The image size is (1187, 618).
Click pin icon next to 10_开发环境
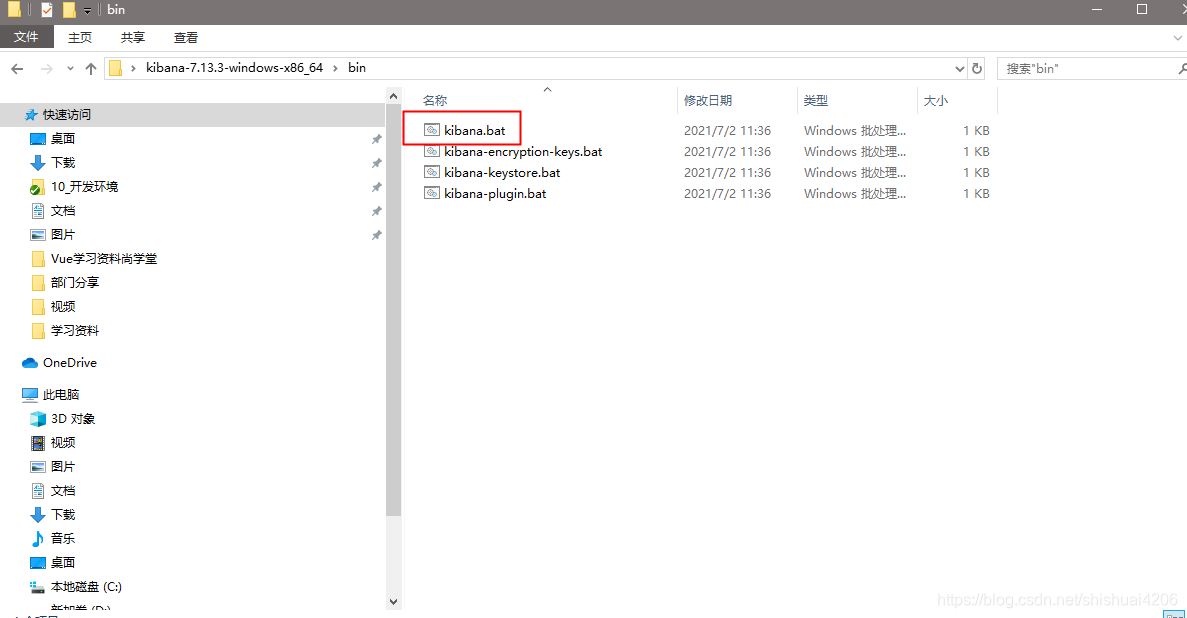pyautogui.click(x=376, y=187)
